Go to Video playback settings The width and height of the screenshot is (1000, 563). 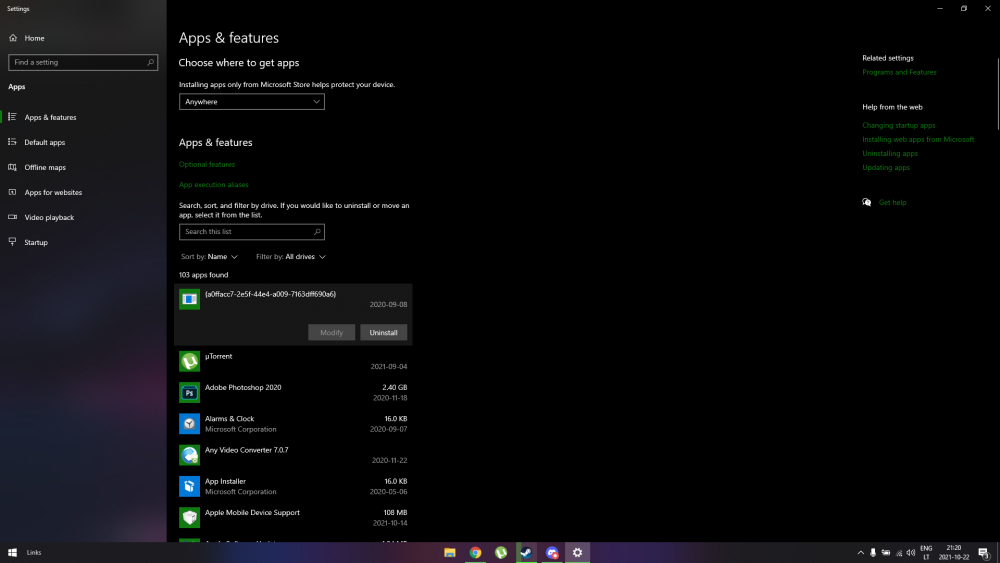[49, 217]
